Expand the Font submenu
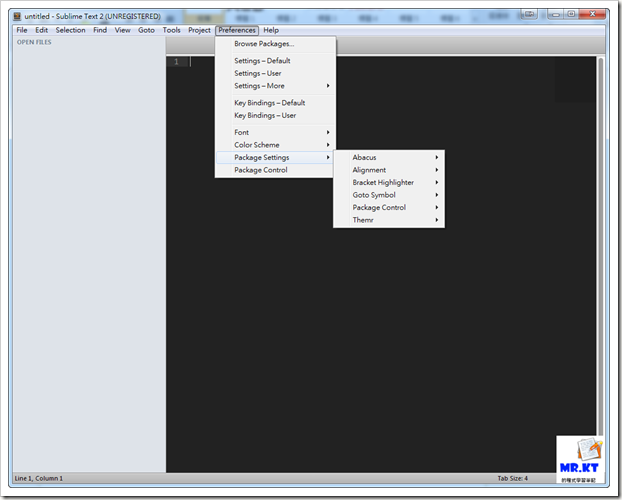622x500 pixels. [x=275, y=132]
